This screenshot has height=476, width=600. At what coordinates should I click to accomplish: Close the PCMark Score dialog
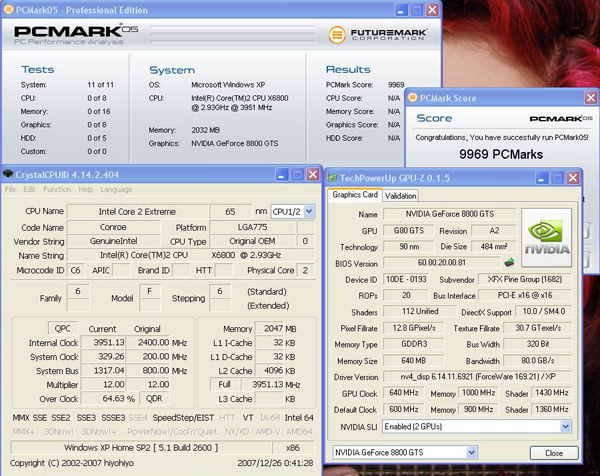click(x=590, y=98)
